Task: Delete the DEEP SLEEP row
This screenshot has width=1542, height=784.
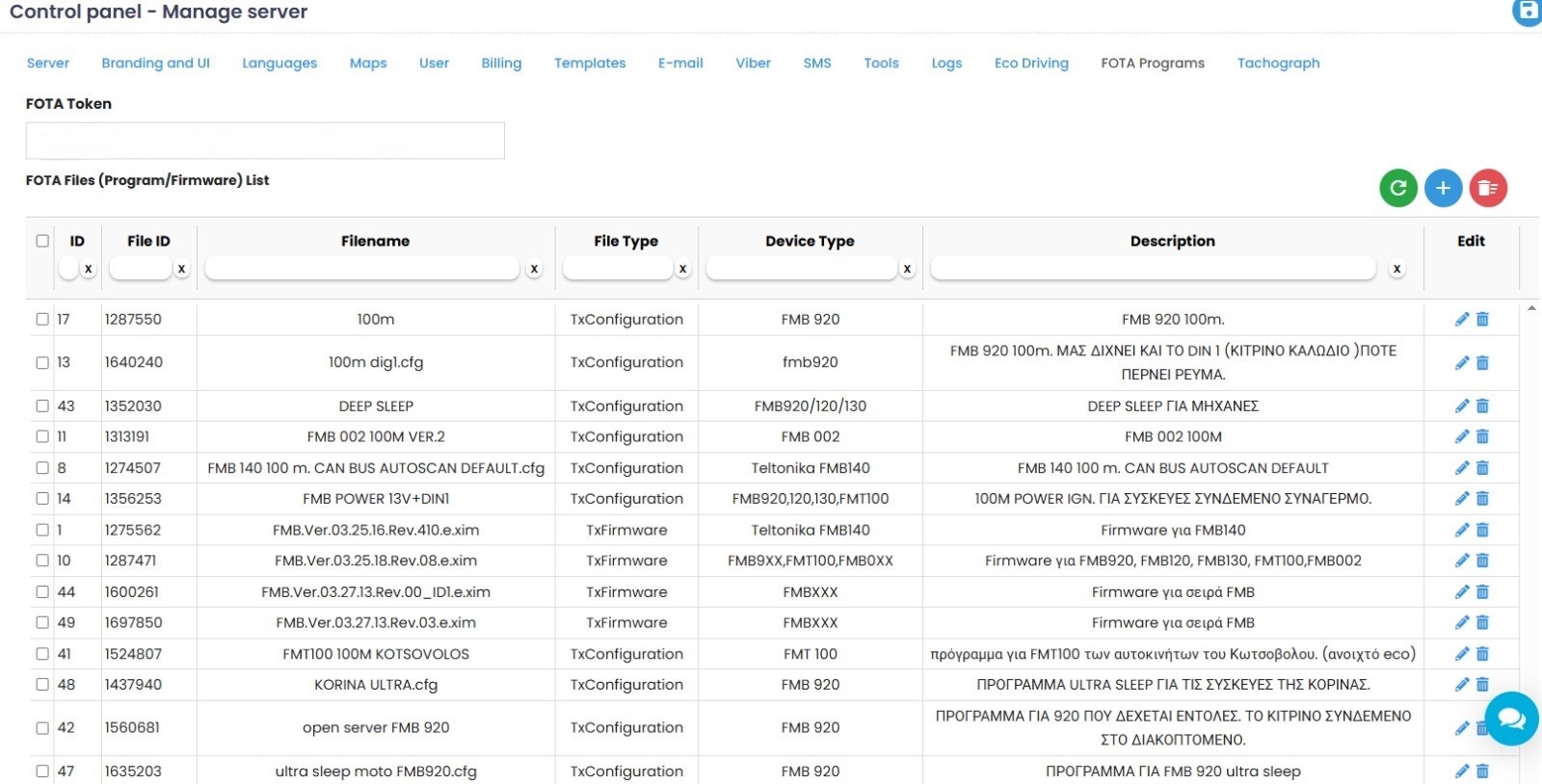Action: (x=1482, y=406)
